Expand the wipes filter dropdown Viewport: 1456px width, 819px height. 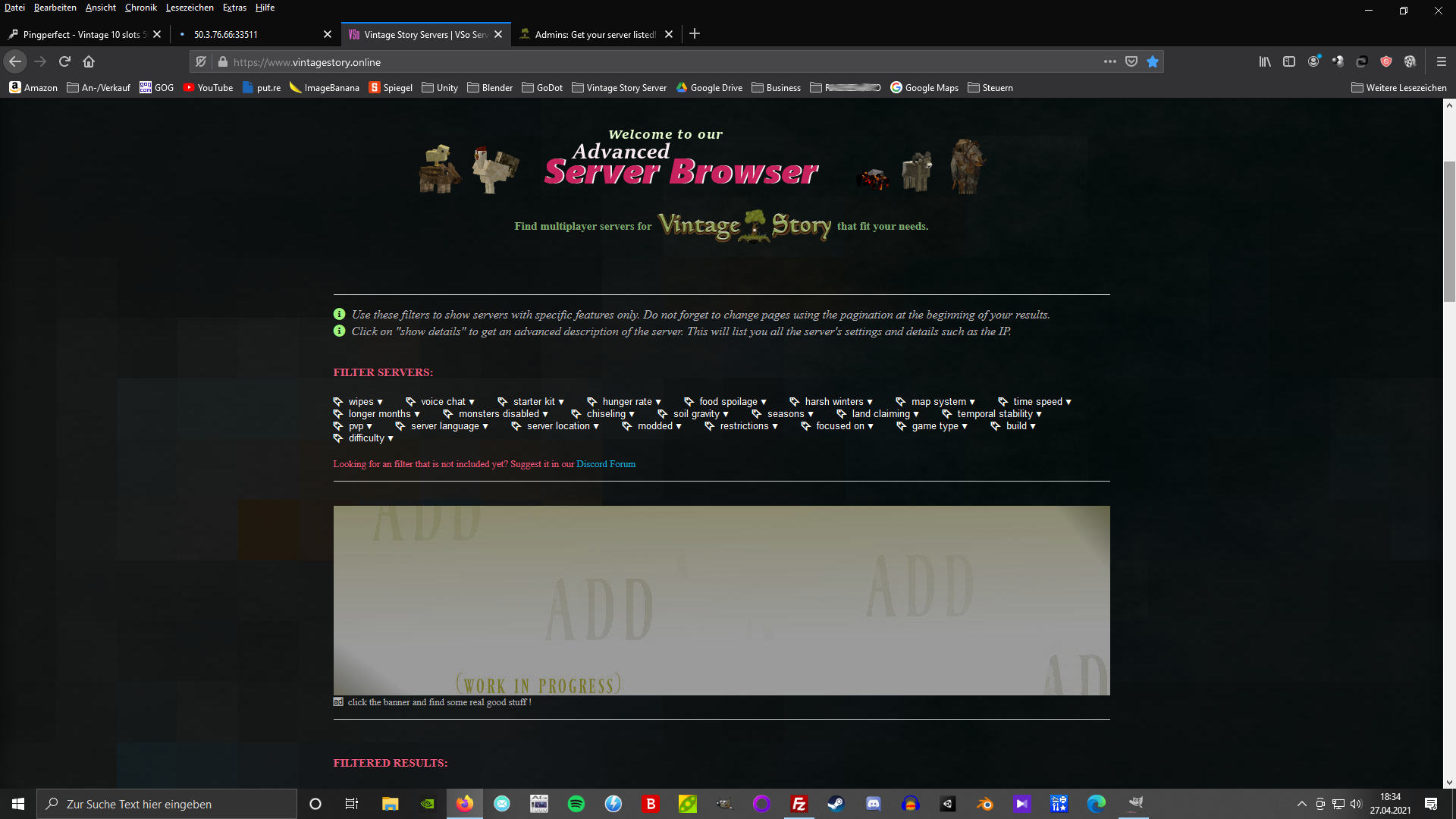365,402
